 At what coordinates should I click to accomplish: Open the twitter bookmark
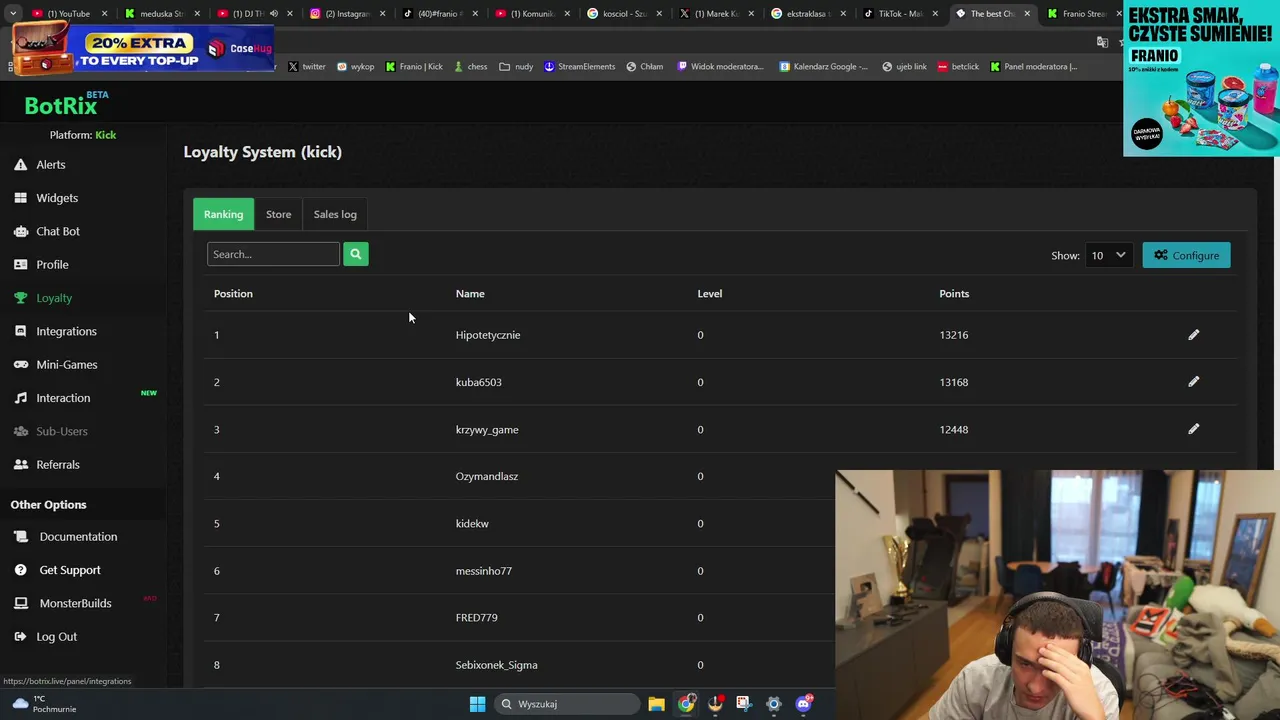tap(307, 67)
